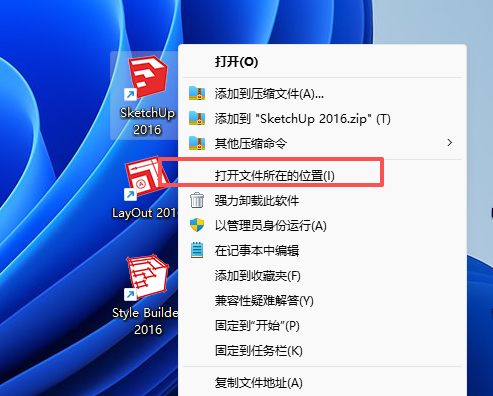This screenshot has height=396, width=493.
Task: Click the archive icon beside 其他压缩命令
Action: 197,143
